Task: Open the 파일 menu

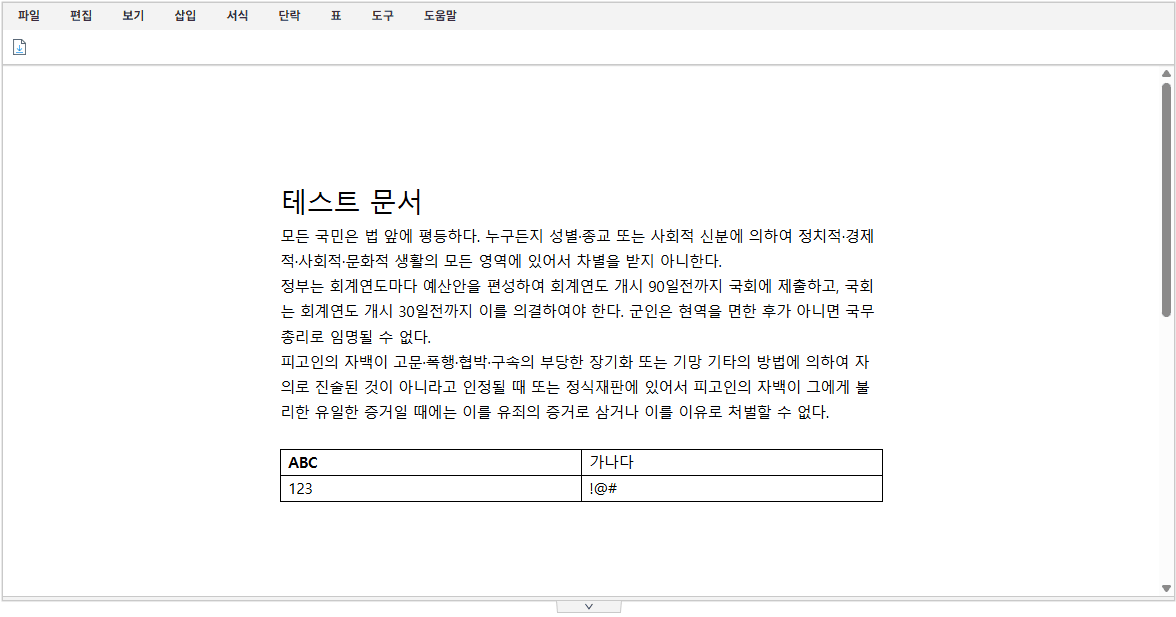Action: point(29,16)
